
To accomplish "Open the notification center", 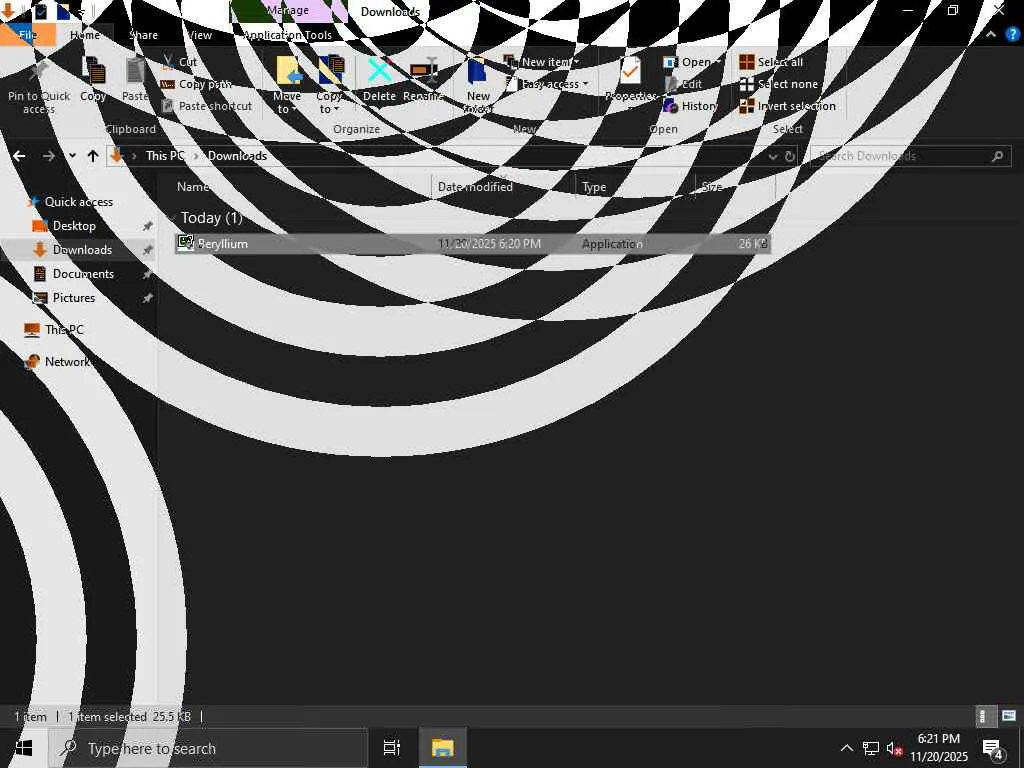I will [x=993, y=749].
